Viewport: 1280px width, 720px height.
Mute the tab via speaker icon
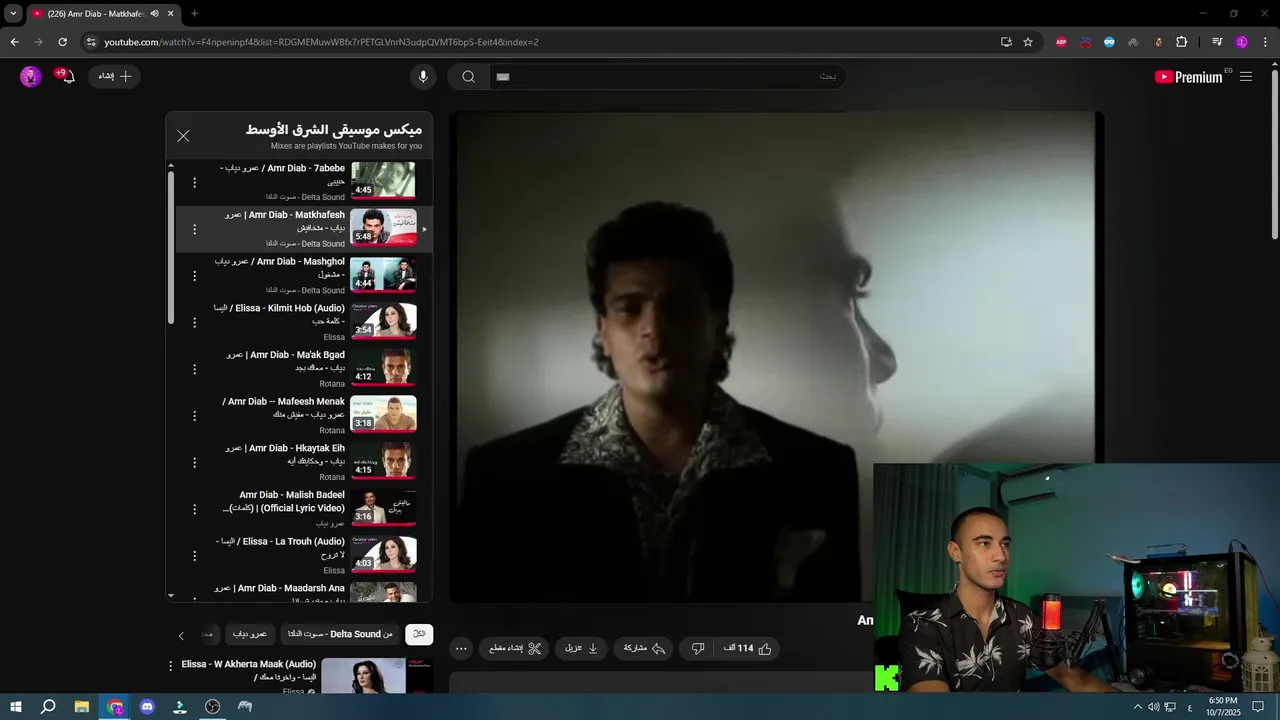(154, 14)
